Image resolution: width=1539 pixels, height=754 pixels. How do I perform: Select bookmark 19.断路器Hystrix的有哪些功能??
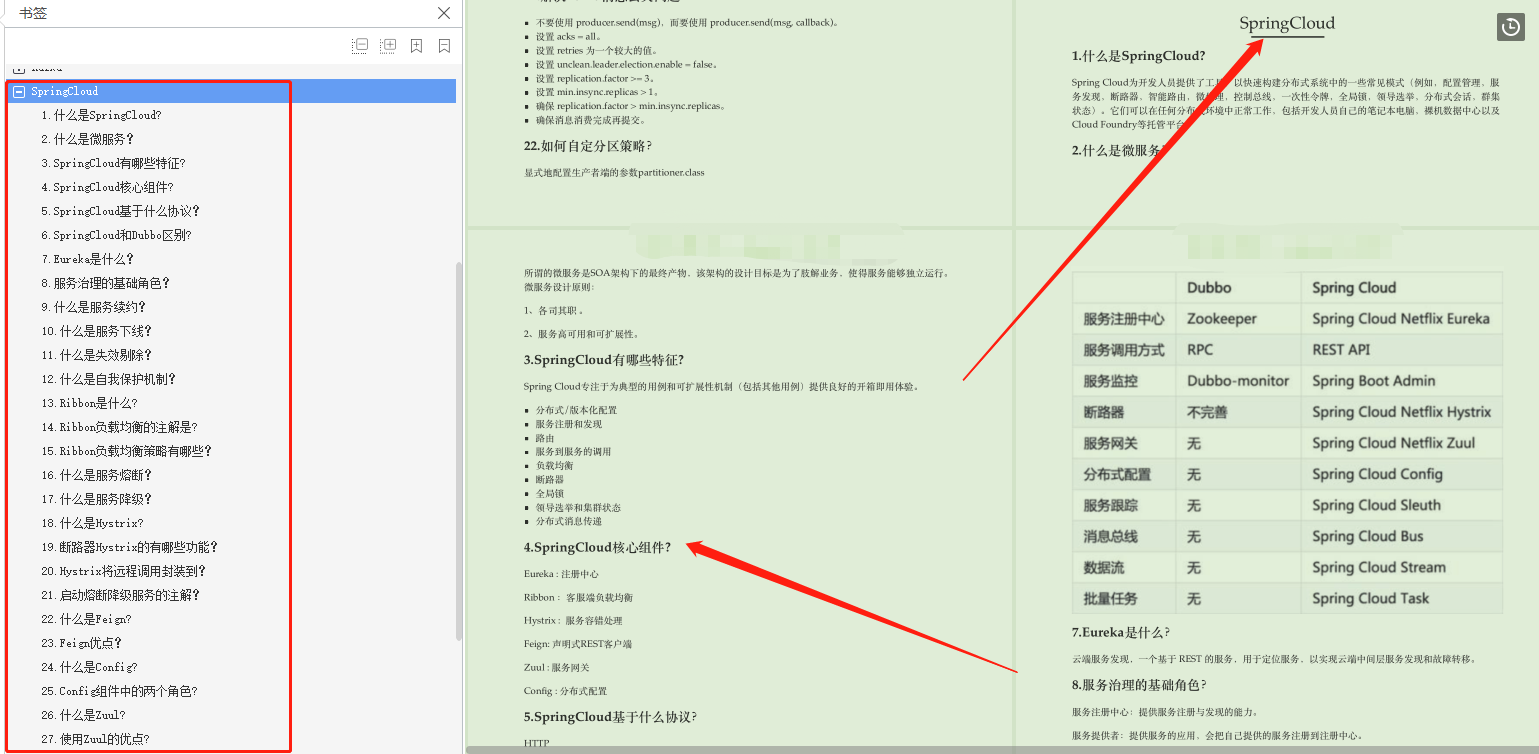129,547
